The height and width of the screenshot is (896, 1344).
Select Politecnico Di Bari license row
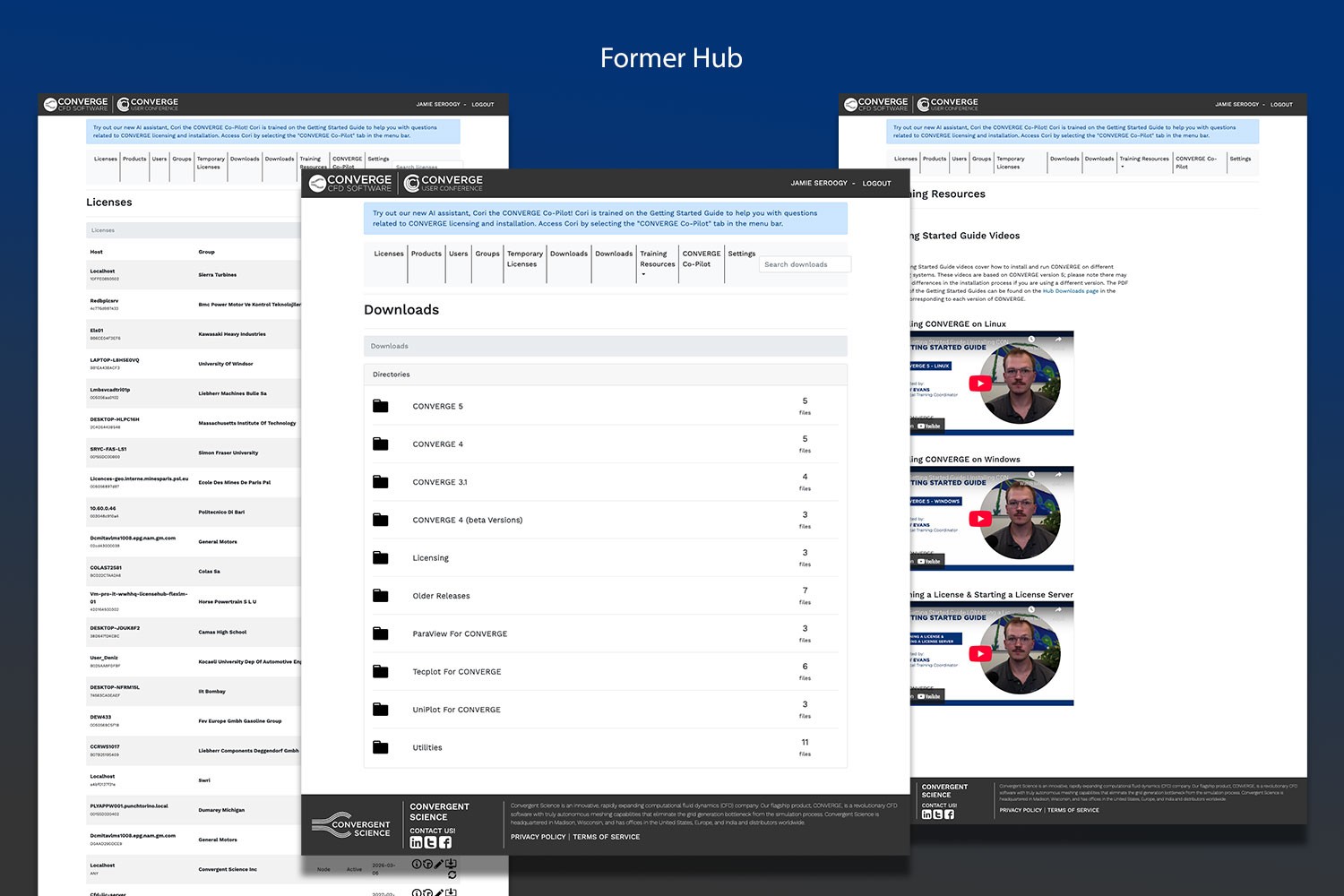point(194,512)
